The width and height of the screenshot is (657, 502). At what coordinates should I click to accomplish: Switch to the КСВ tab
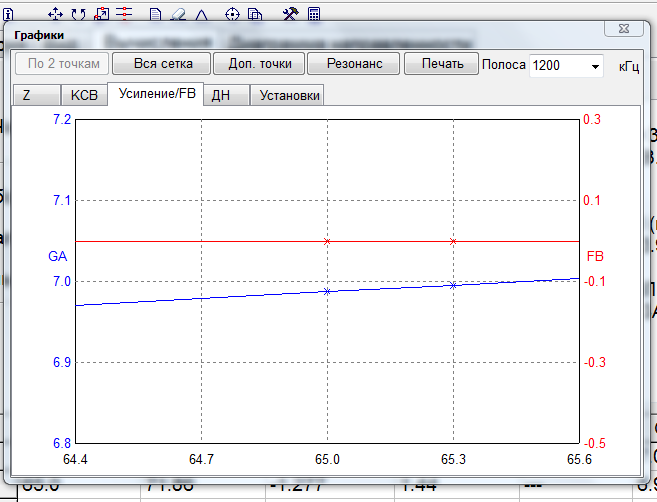84,95
